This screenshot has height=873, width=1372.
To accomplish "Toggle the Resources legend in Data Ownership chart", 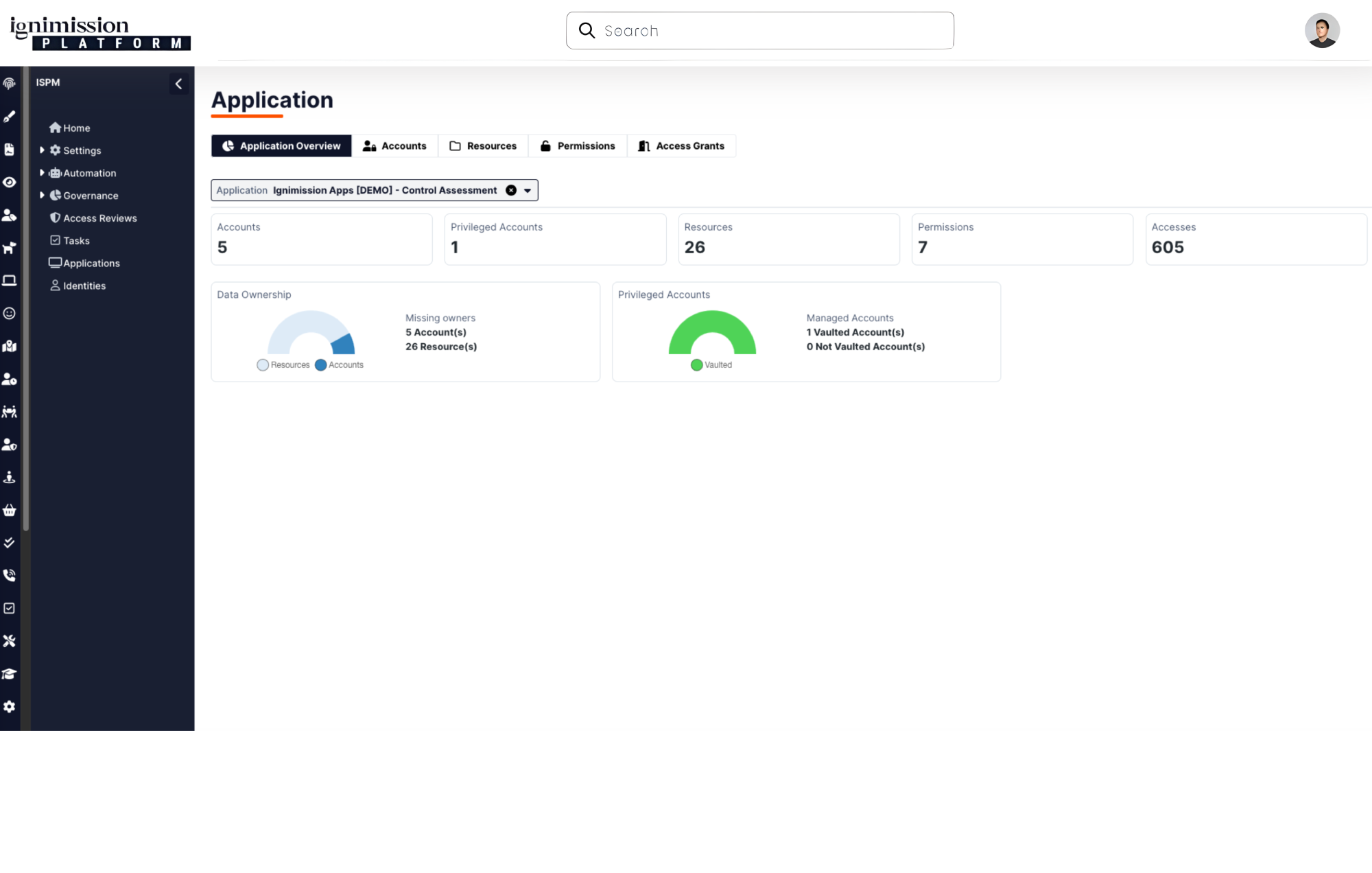I will [x=283, y=365].
